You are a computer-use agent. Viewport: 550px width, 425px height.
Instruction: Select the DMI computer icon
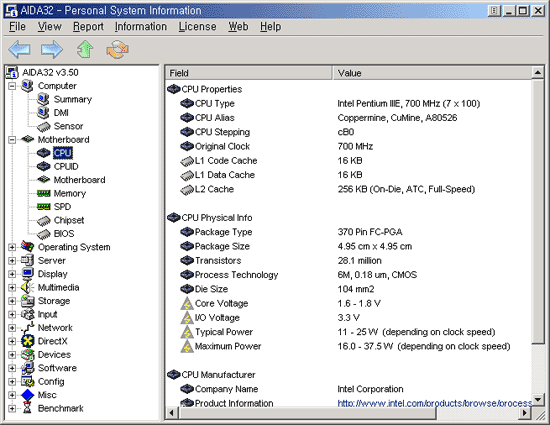click(43, 113)
